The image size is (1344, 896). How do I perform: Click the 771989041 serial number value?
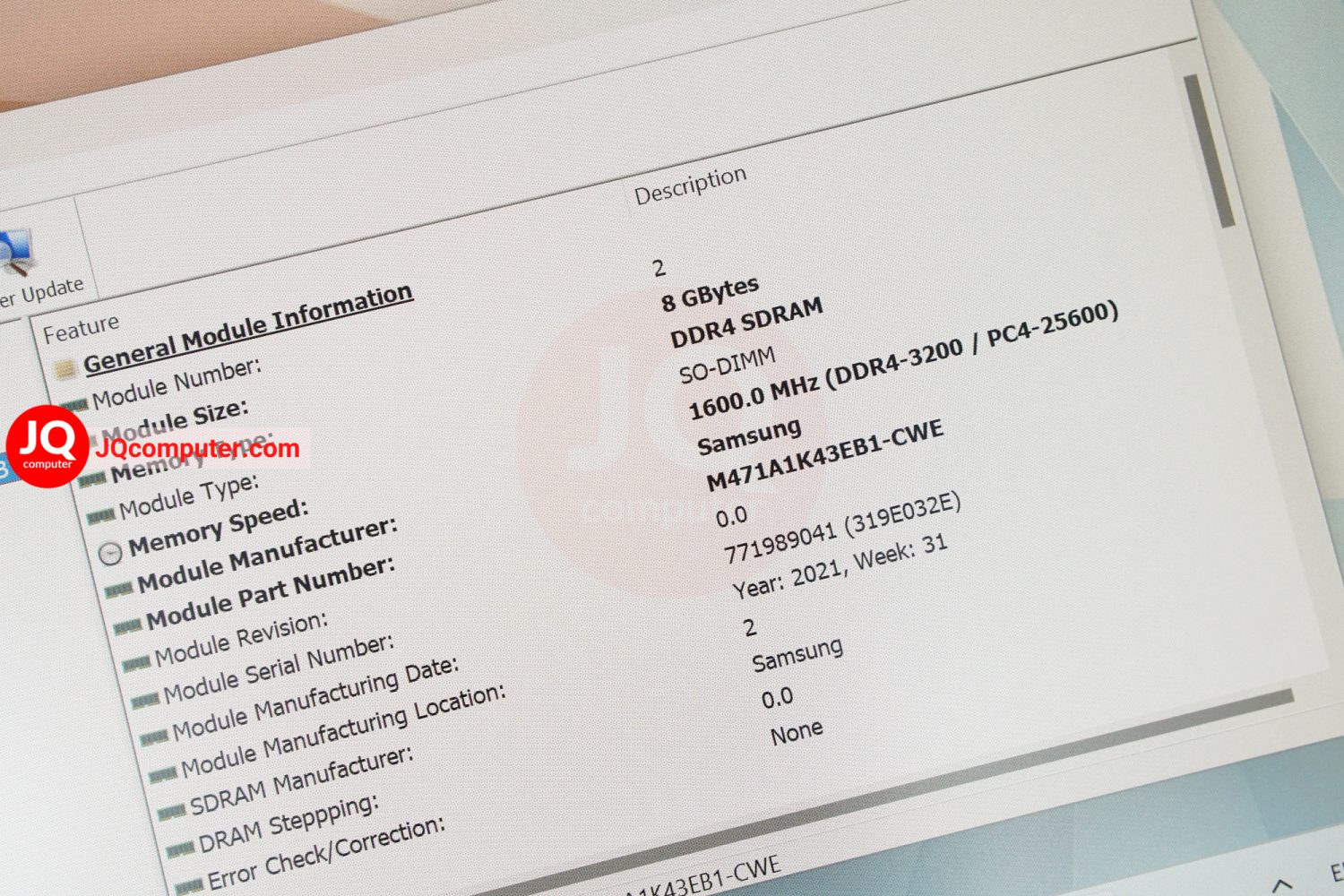(842, 529)
